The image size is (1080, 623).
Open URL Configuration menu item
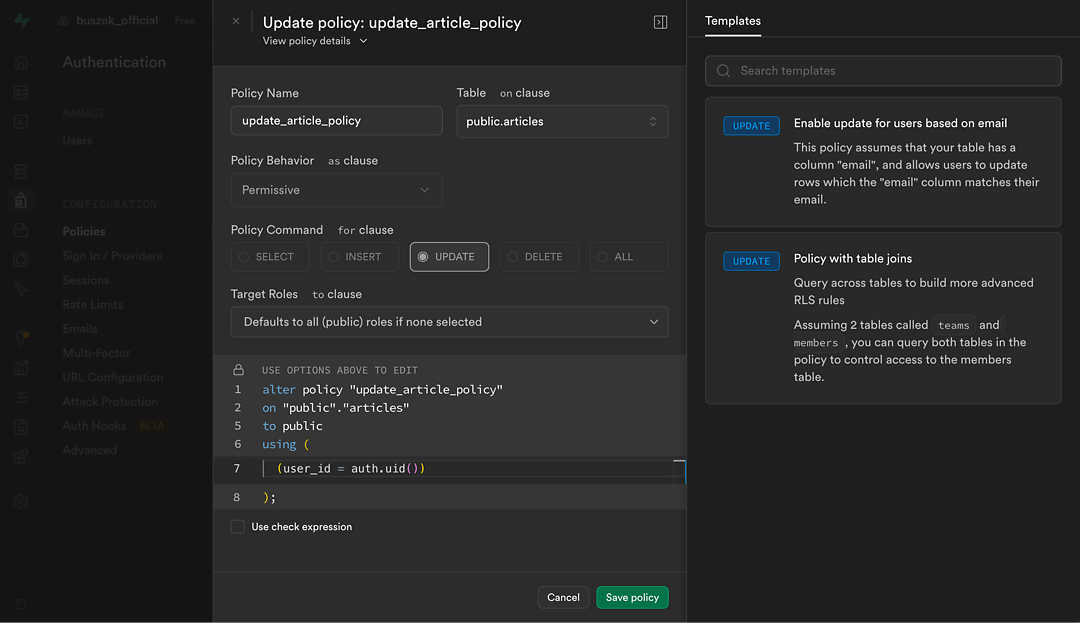click(x=113, y=377)
